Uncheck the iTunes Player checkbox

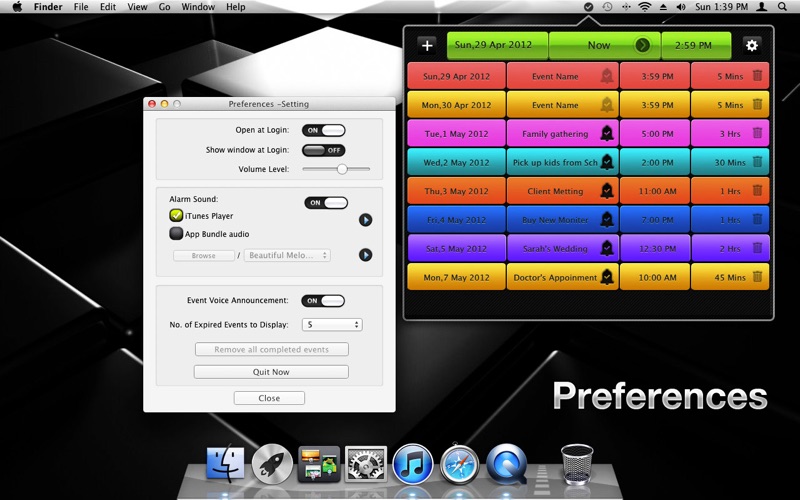pyautogui.click(x=176, y=215)
